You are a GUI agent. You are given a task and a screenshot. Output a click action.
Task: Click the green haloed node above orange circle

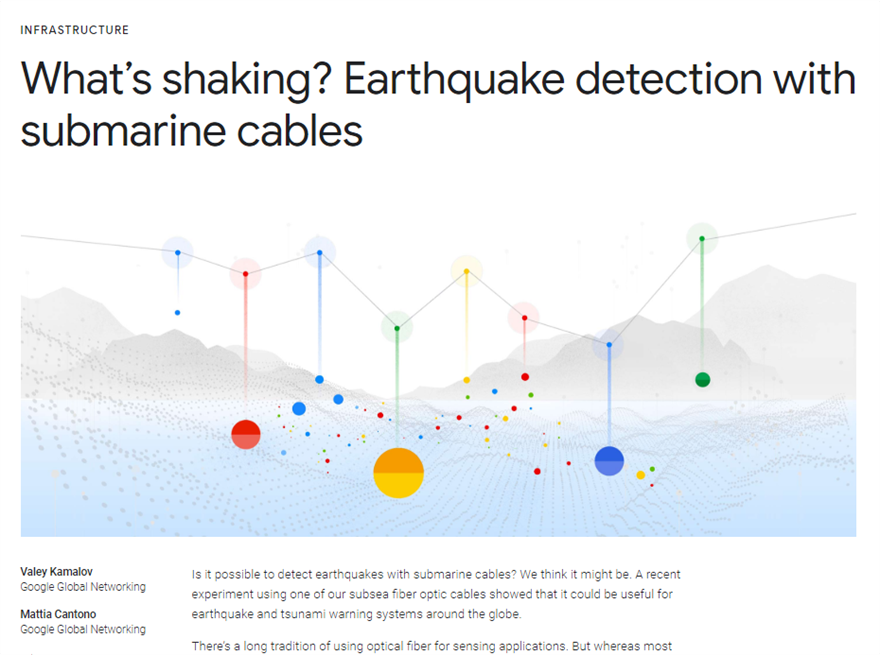pos(397,327)
